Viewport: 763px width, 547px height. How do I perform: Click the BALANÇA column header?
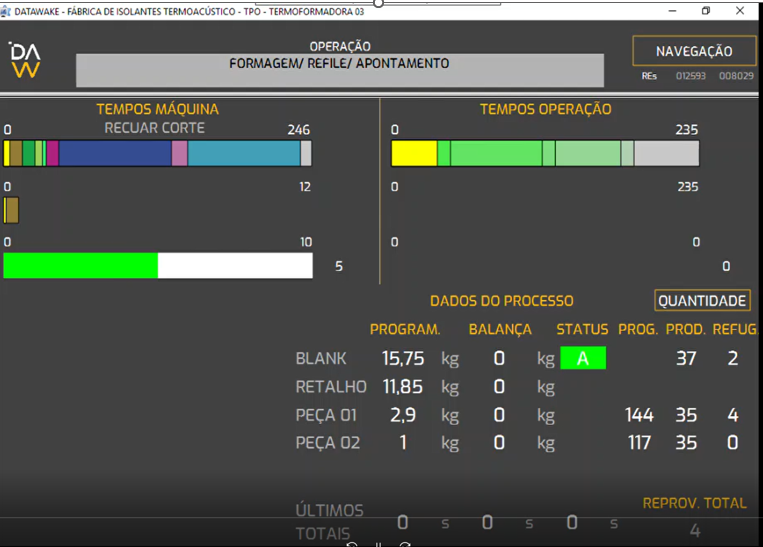500,329
